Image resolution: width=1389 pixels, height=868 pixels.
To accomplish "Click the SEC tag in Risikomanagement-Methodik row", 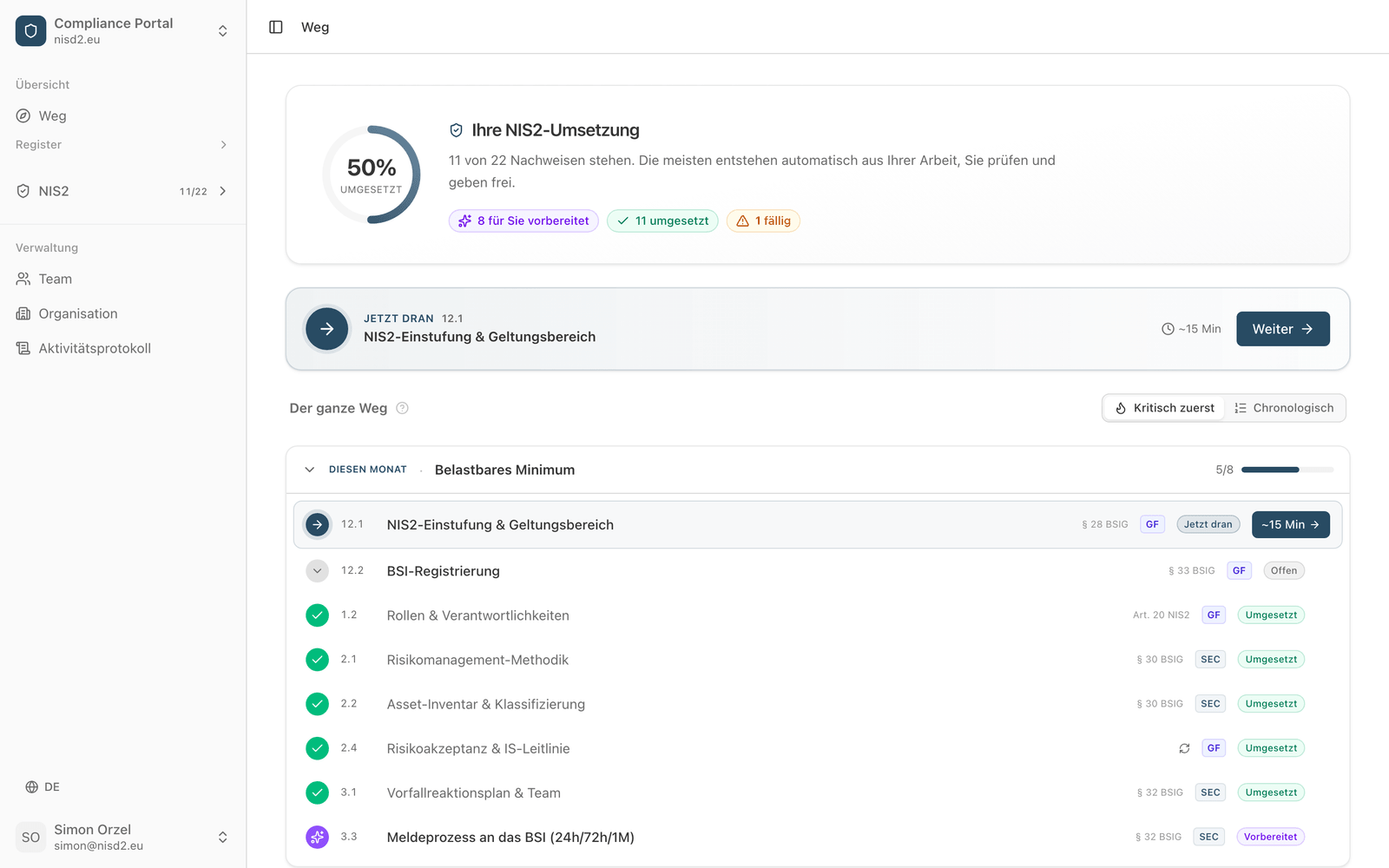I will [x=1210, y=660].
